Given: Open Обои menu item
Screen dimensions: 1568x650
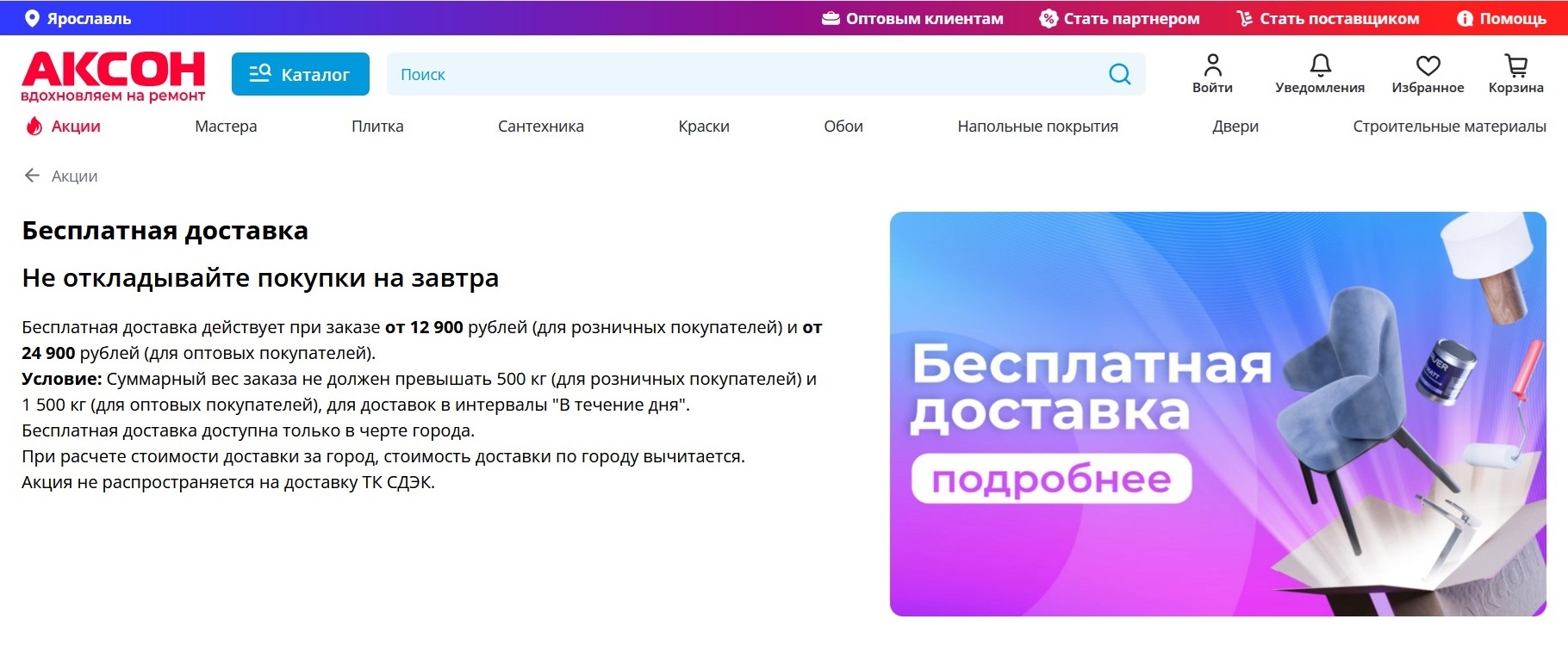Looking at the screenshot, I should pyautogui.click(x=843, y=126).
